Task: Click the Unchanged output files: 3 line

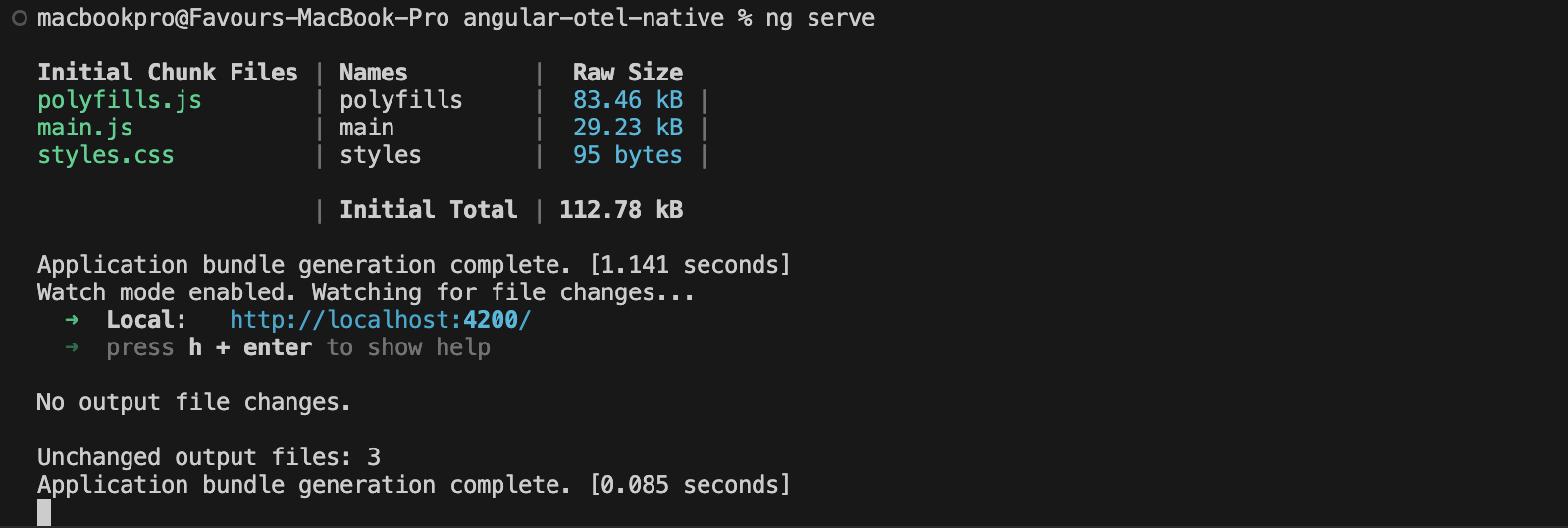Action: click(209, 457)
